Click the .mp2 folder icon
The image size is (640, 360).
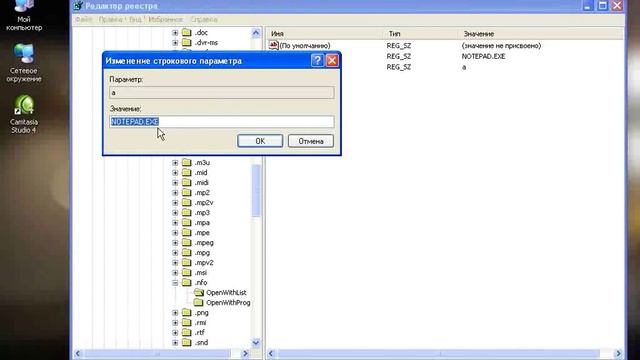(187, 192)
